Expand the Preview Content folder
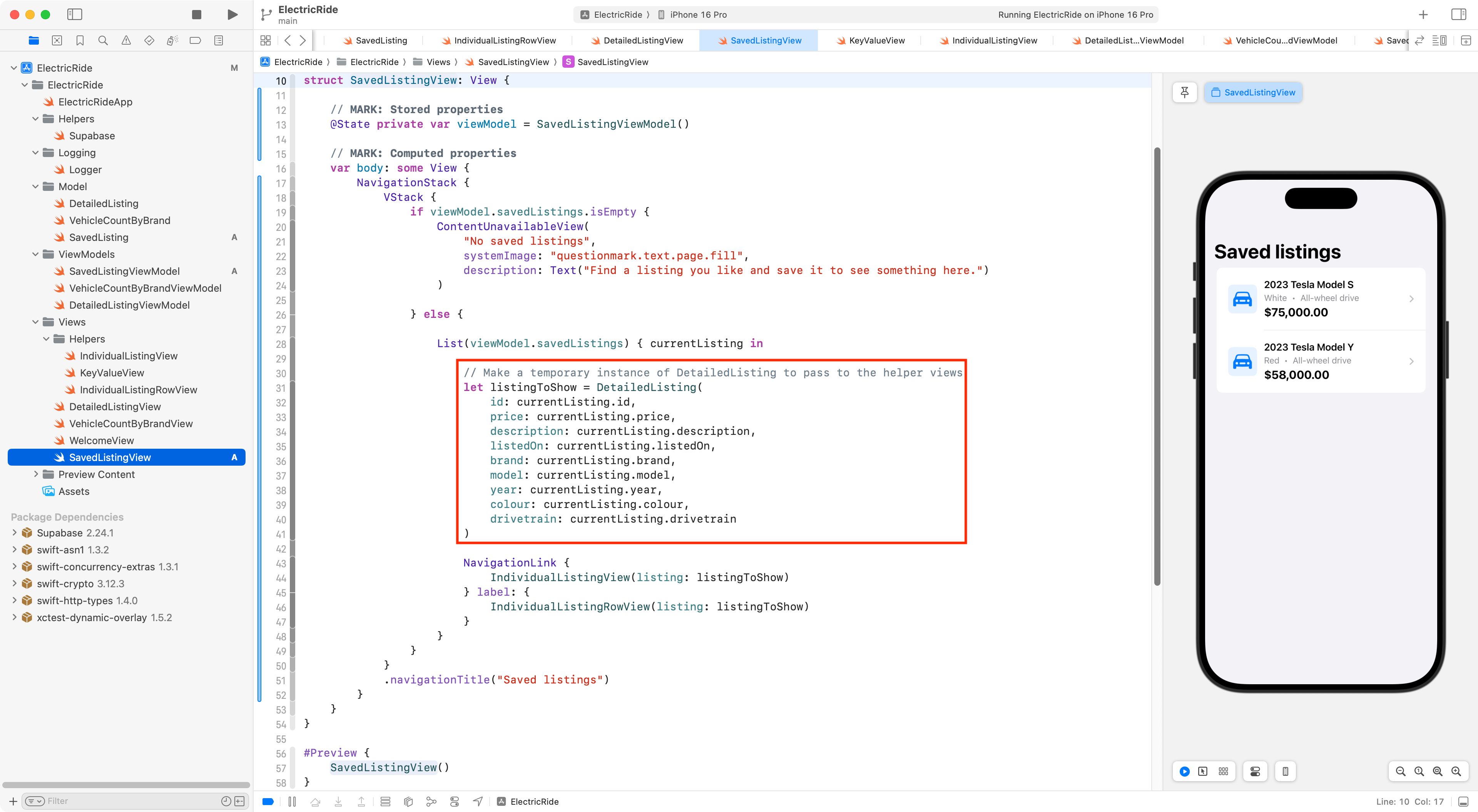Screen dimensions: 1478x812 (x=35, y=474)
